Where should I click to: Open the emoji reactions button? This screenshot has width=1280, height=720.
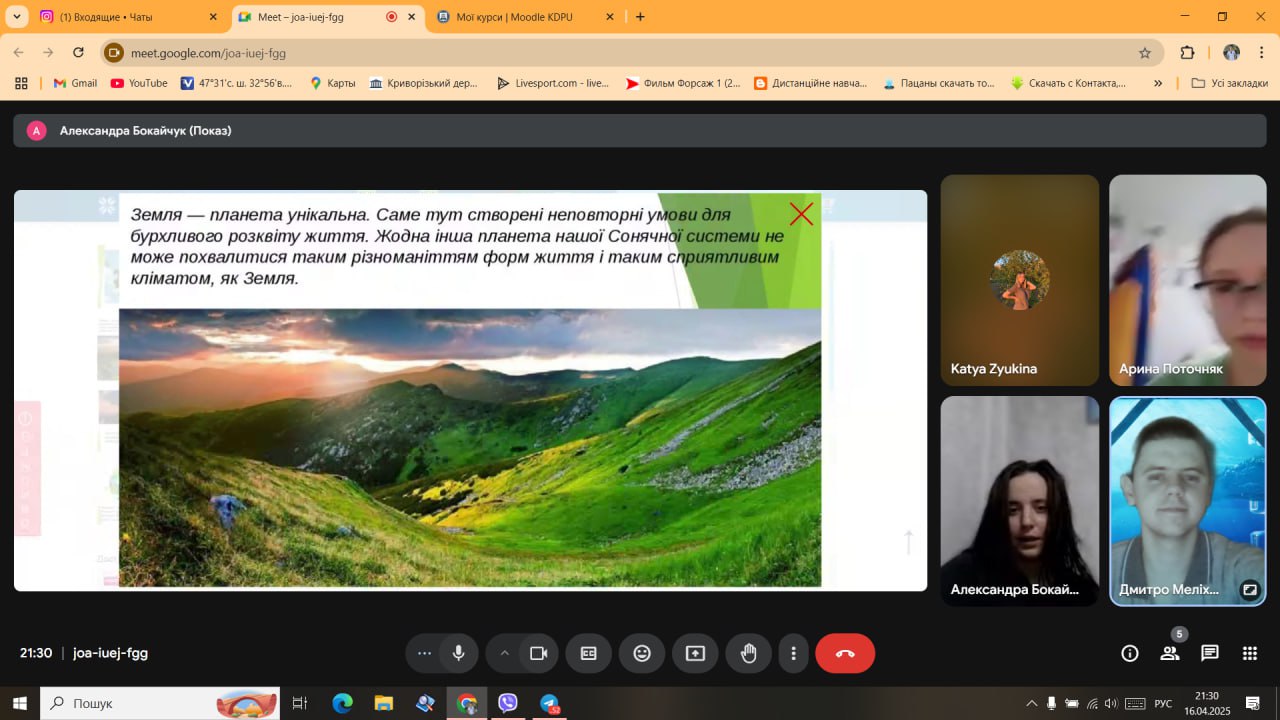tap(642, 653)
